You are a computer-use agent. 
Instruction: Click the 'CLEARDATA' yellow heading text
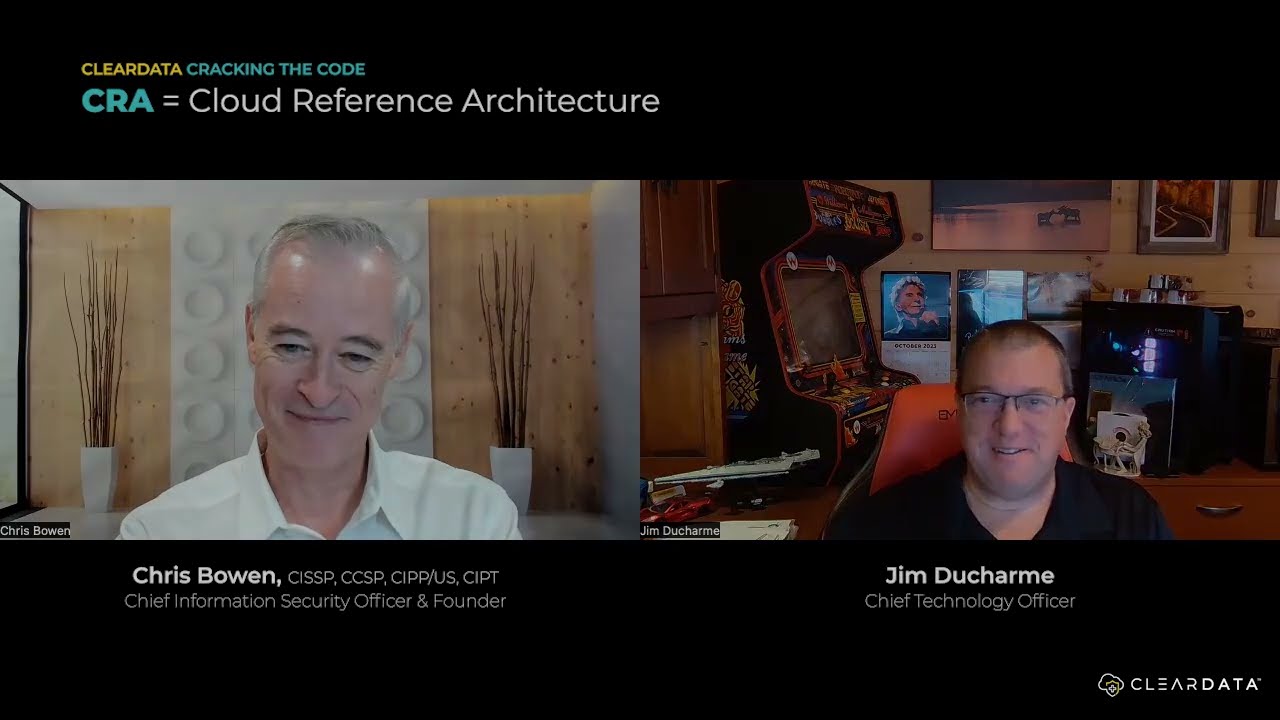click(x=131, y=69)
